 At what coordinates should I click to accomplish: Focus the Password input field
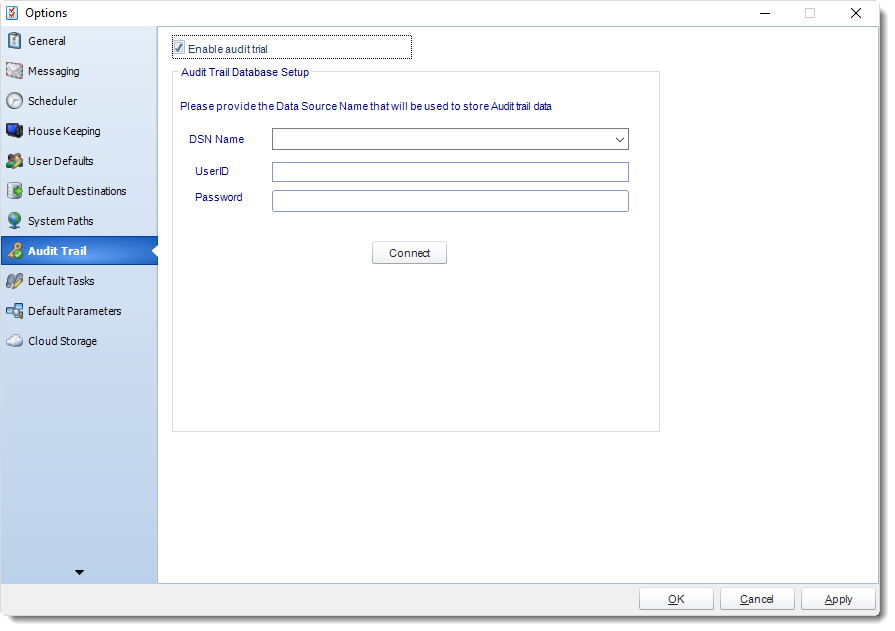tap(450, 201)
